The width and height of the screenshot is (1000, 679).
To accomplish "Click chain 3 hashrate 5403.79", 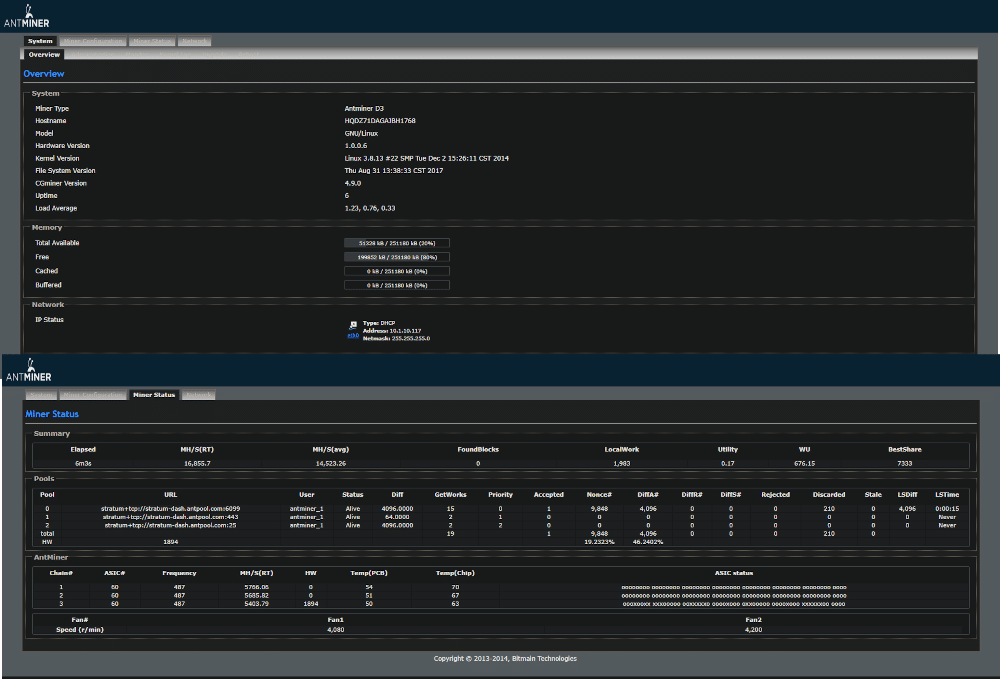I will click(256, 604).
